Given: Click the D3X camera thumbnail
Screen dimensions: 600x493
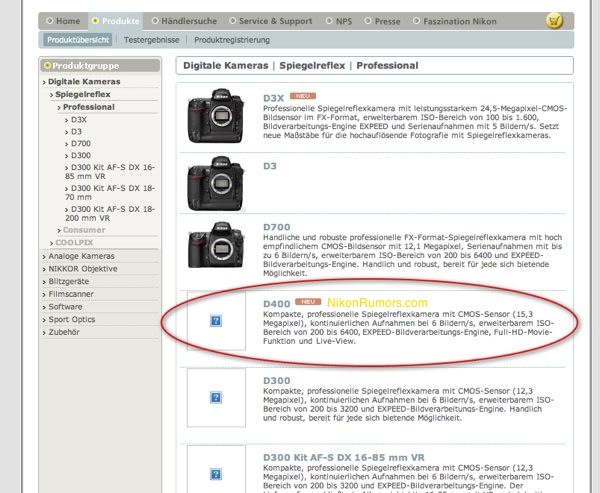Looking at the screenshot, I should [x=215, y=116].
